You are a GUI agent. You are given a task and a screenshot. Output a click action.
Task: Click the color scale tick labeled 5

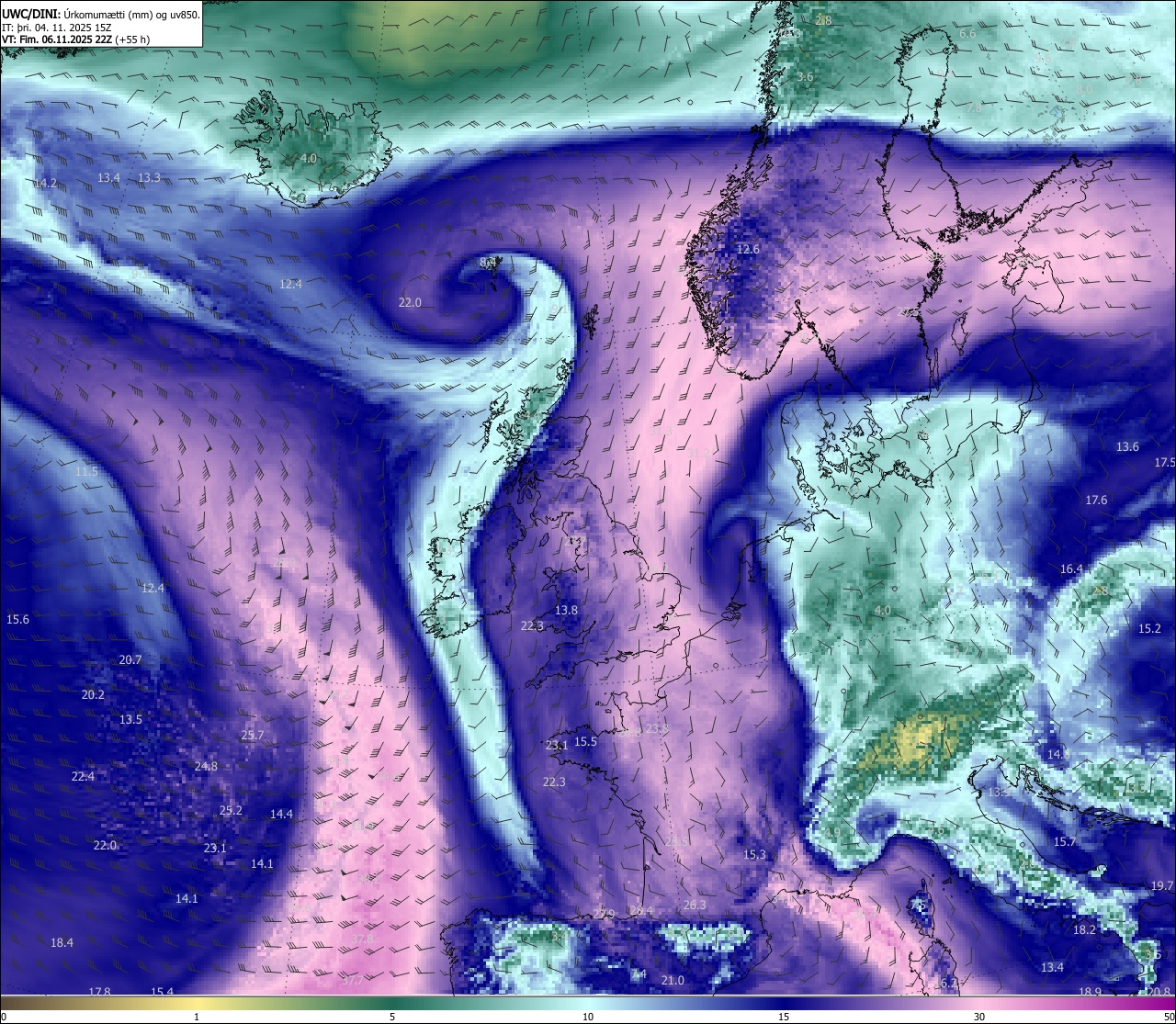(392, 1017)
